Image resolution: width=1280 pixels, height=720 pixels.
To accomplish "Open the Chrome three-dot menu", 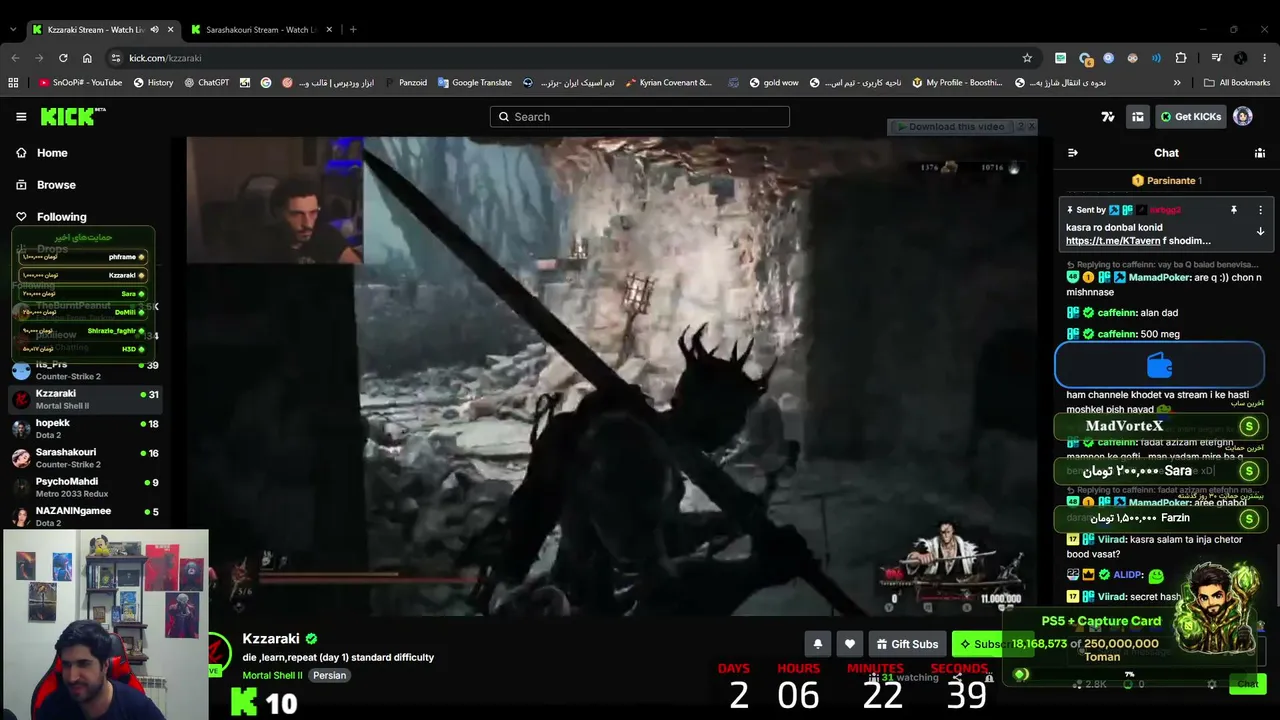I will coord(1265,58).
